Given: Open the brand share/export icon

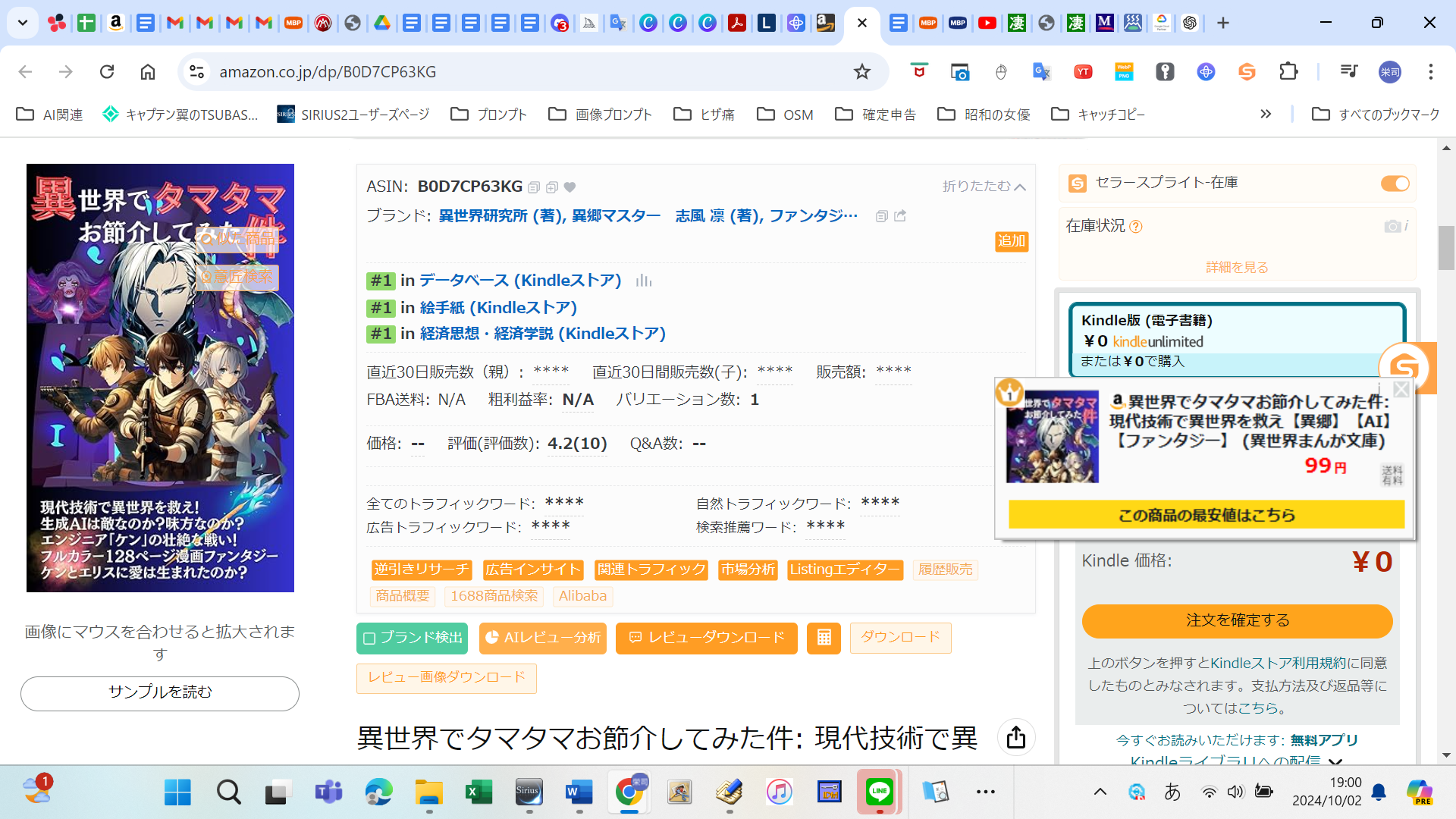Looking at the screenshot, I should [x=900, y=216].
